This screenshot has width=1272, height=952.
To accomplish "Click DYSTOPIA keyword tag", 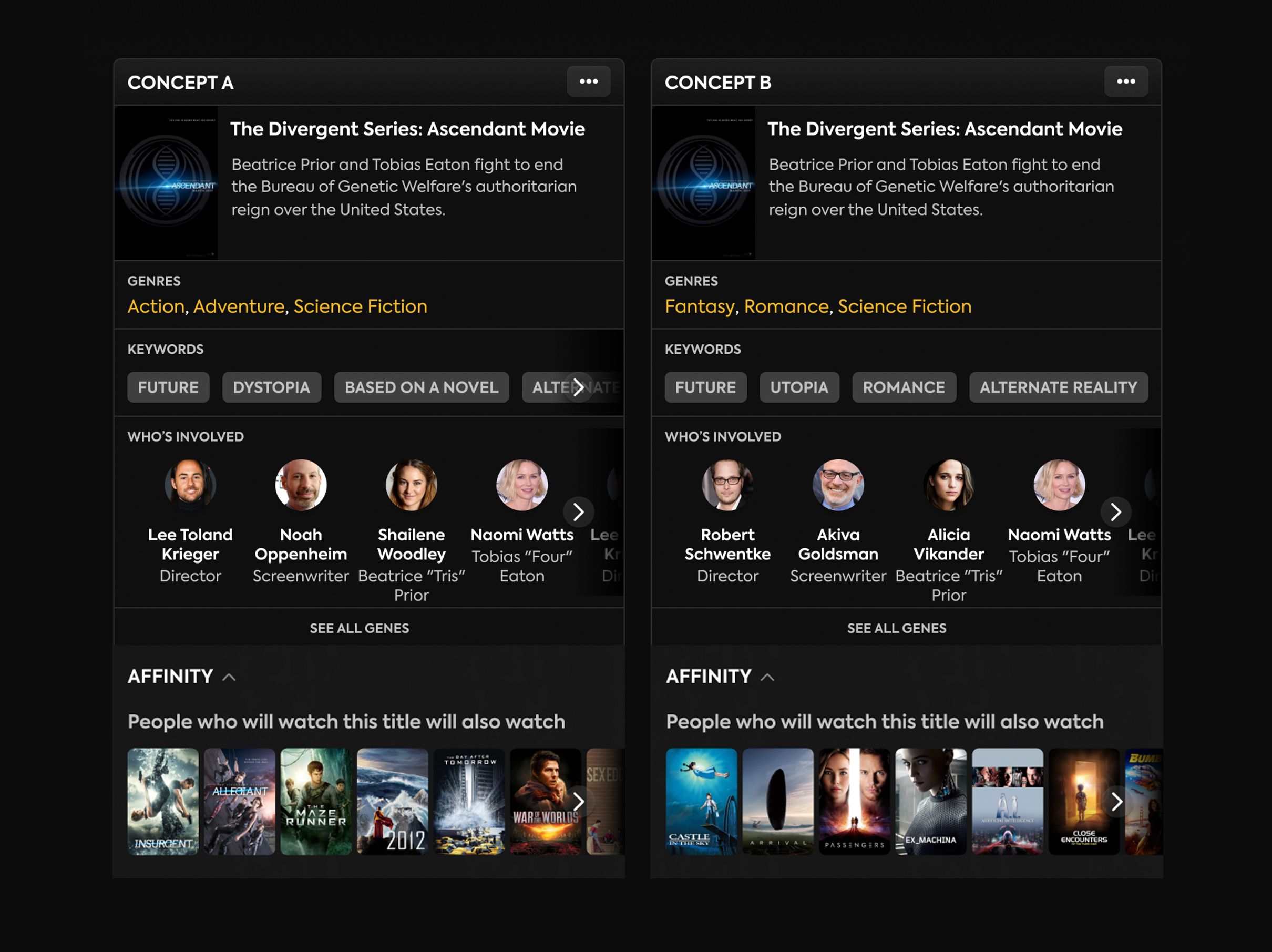I will click(x=271, y=387).
